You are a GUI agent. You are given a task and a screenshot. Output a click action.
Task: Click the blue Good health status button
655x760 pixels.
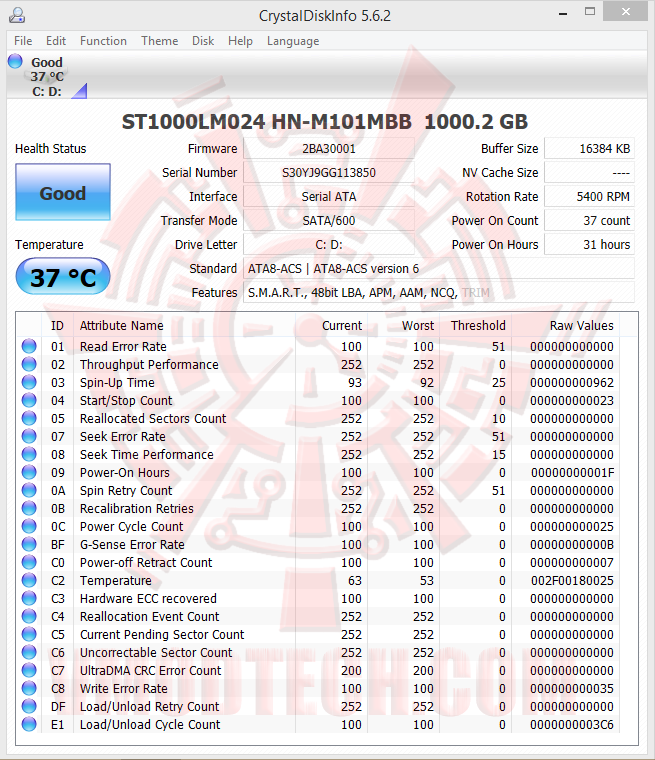63,192
